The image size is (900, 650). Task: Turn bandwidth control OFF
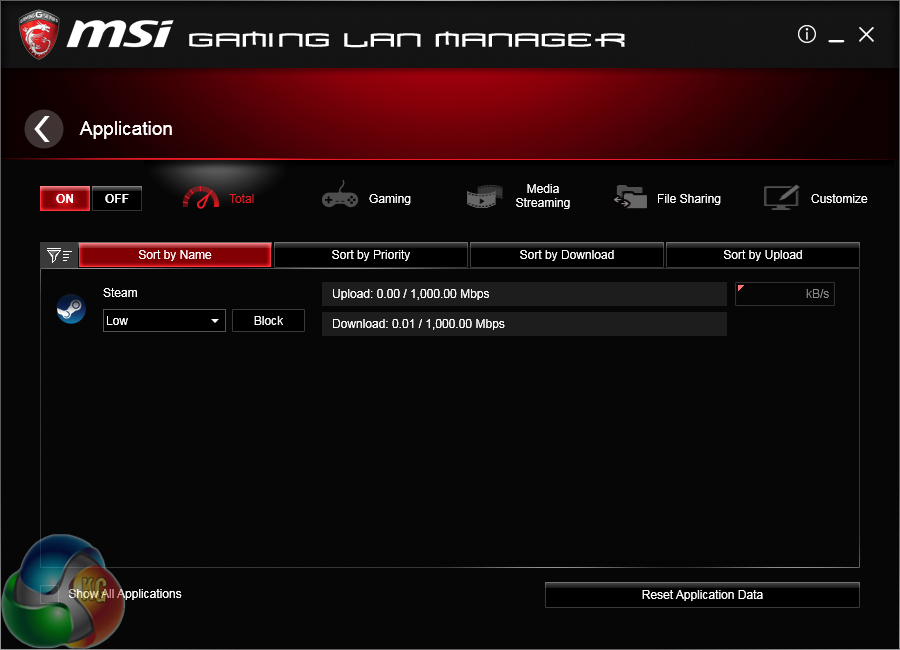[117, 199]
